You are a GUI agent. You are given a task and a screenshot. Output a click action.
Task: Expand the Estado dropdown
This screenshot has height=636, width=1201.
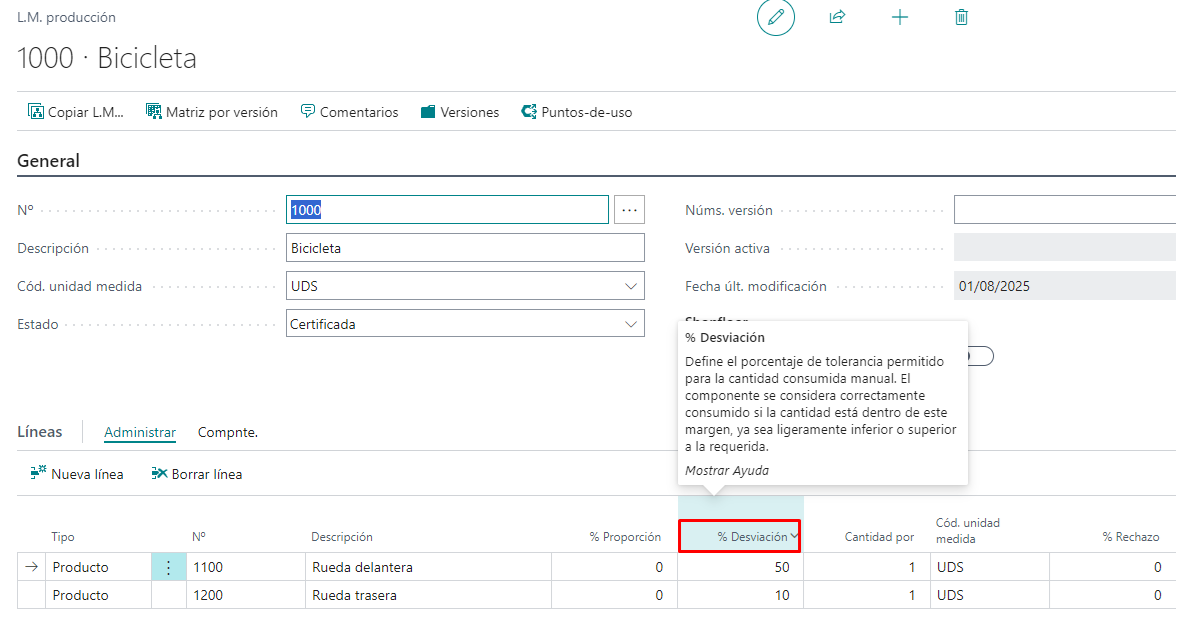(x=631, y=324)
